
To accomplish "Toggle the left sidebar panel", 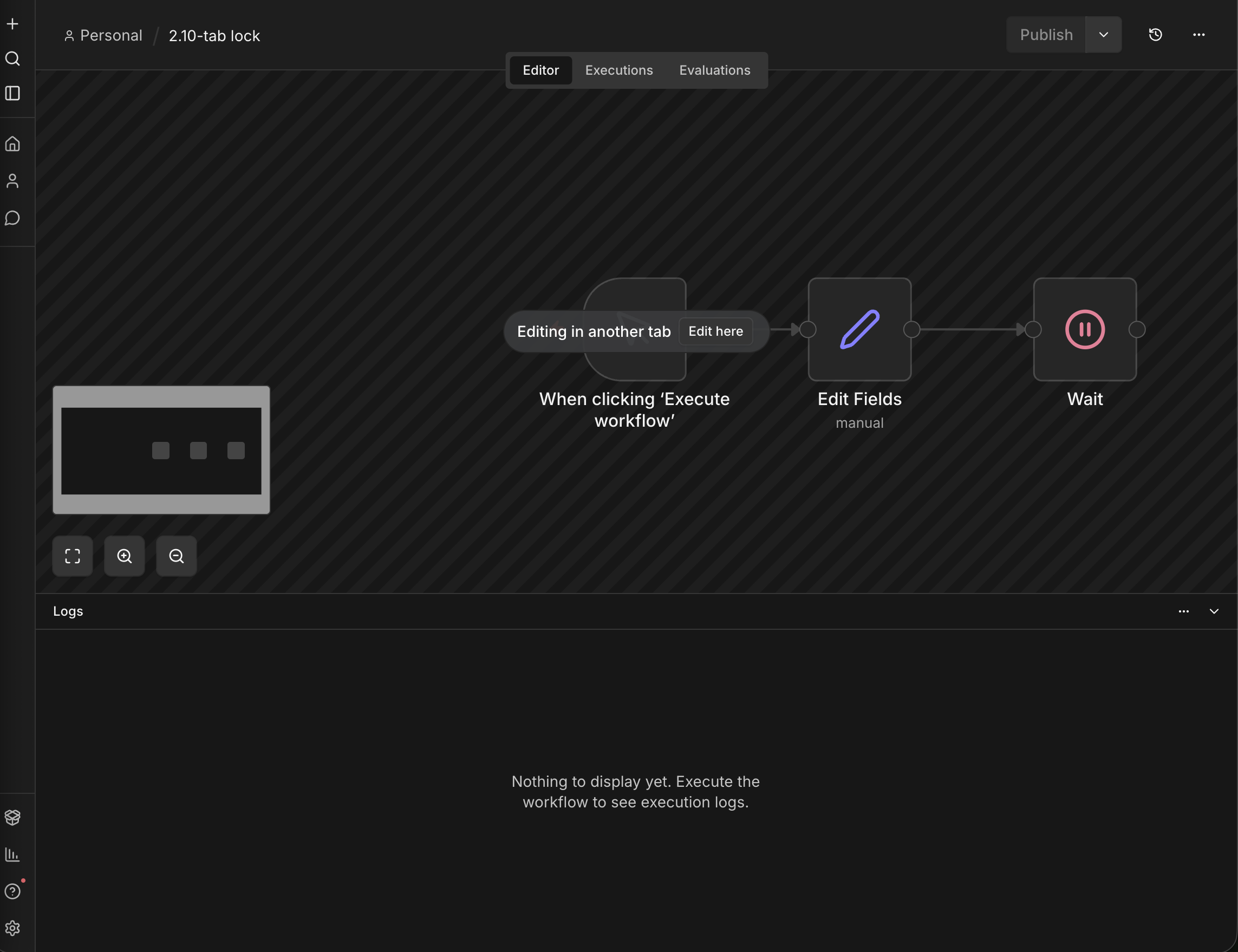I will 12,94.
